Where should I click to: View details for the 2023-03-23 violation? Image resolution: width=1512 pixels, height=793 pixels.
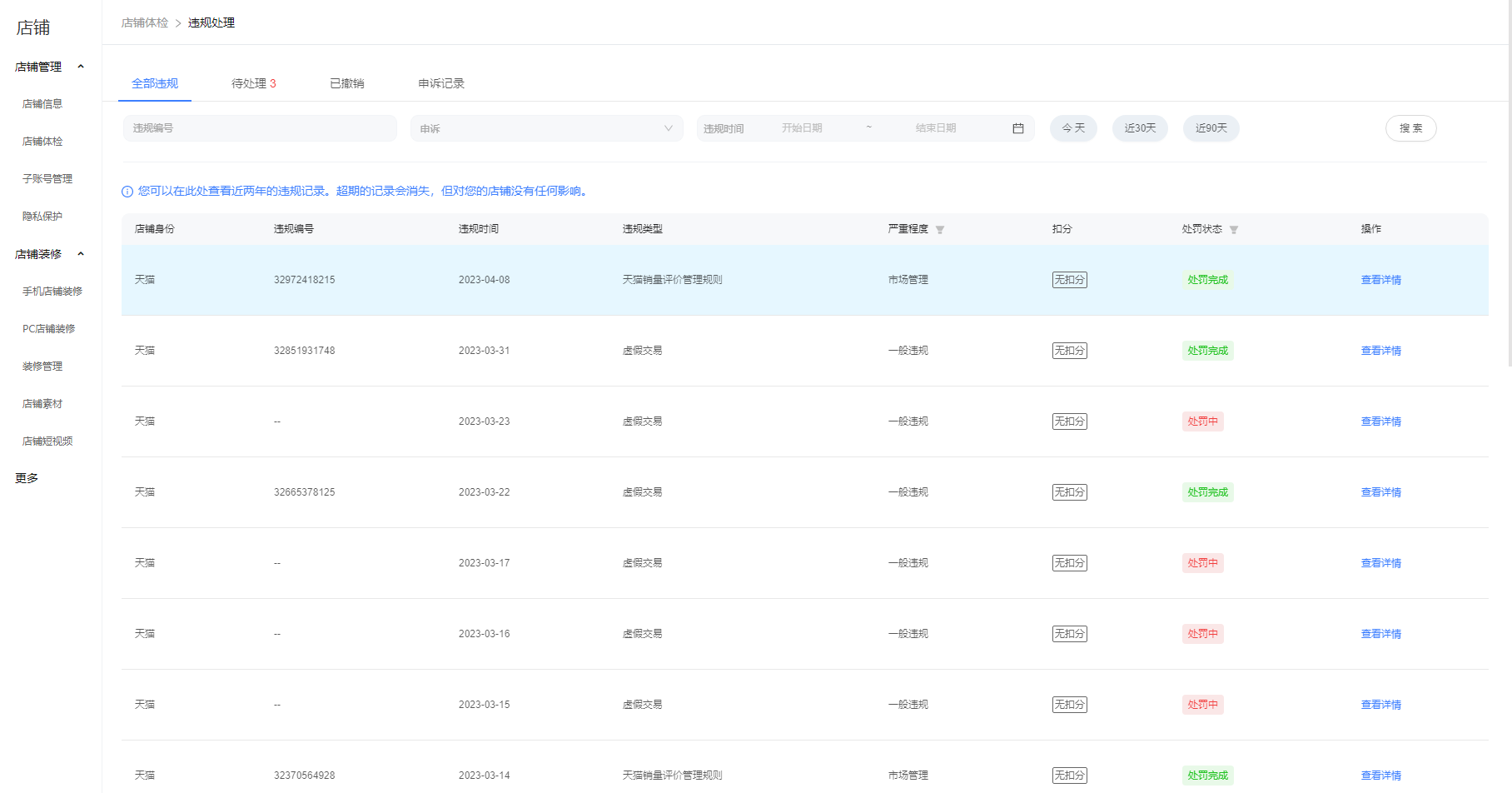(x=1381, y=421)
